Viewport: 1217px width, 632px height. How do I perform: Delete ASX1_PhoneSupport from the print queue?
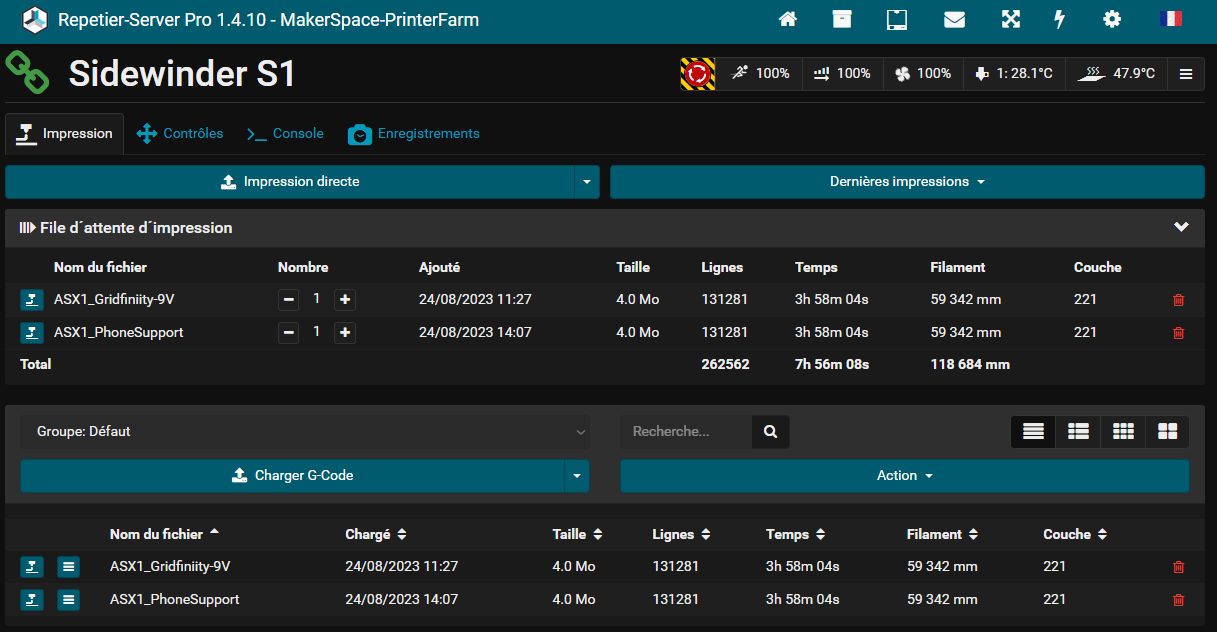pyautogui.click(x=1178, y=333)
